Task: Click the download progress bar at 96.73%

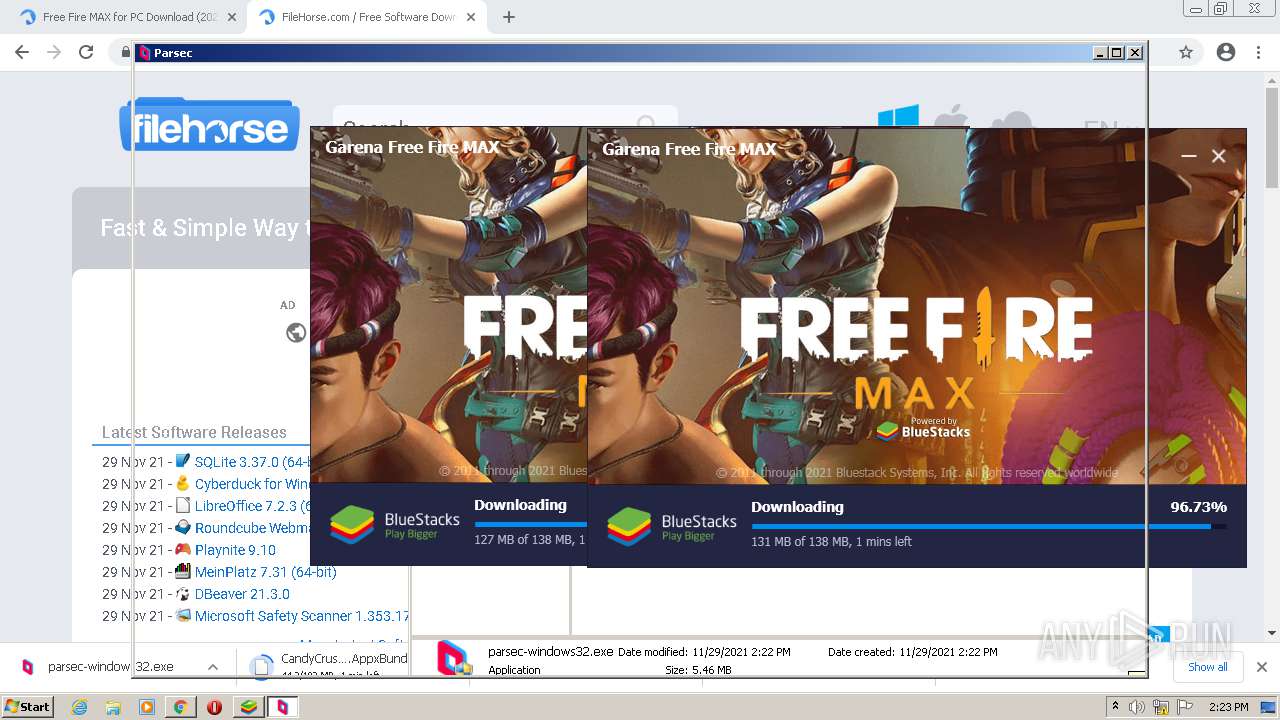Action: (988, 527)
